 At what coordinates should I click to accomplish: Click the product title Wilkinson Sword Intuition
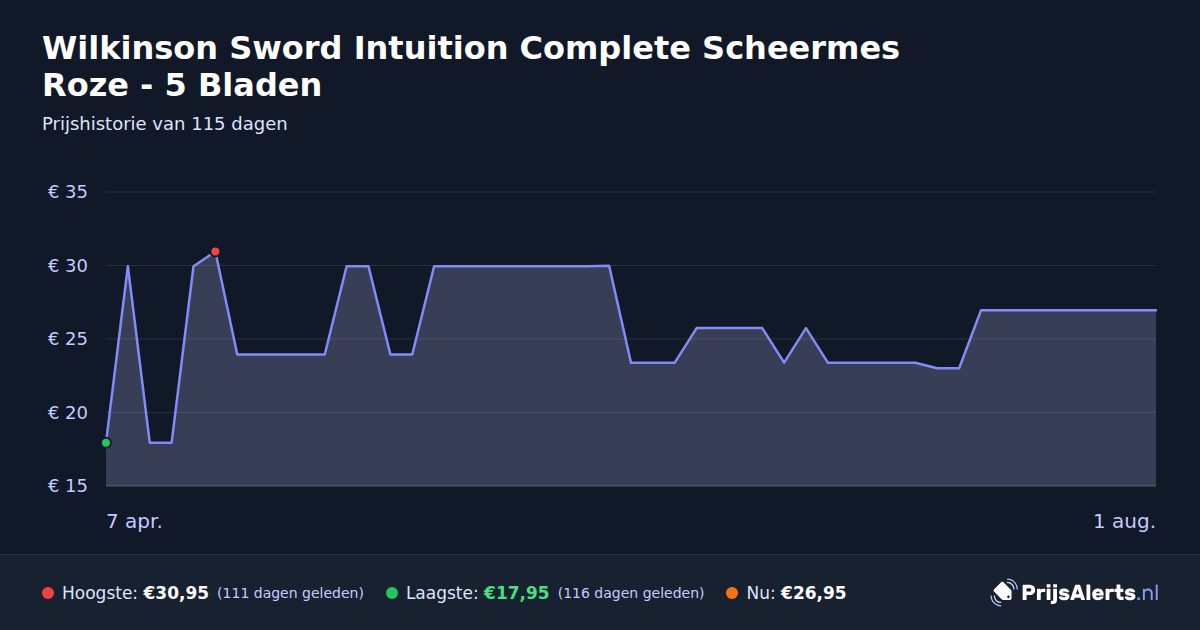471,66
